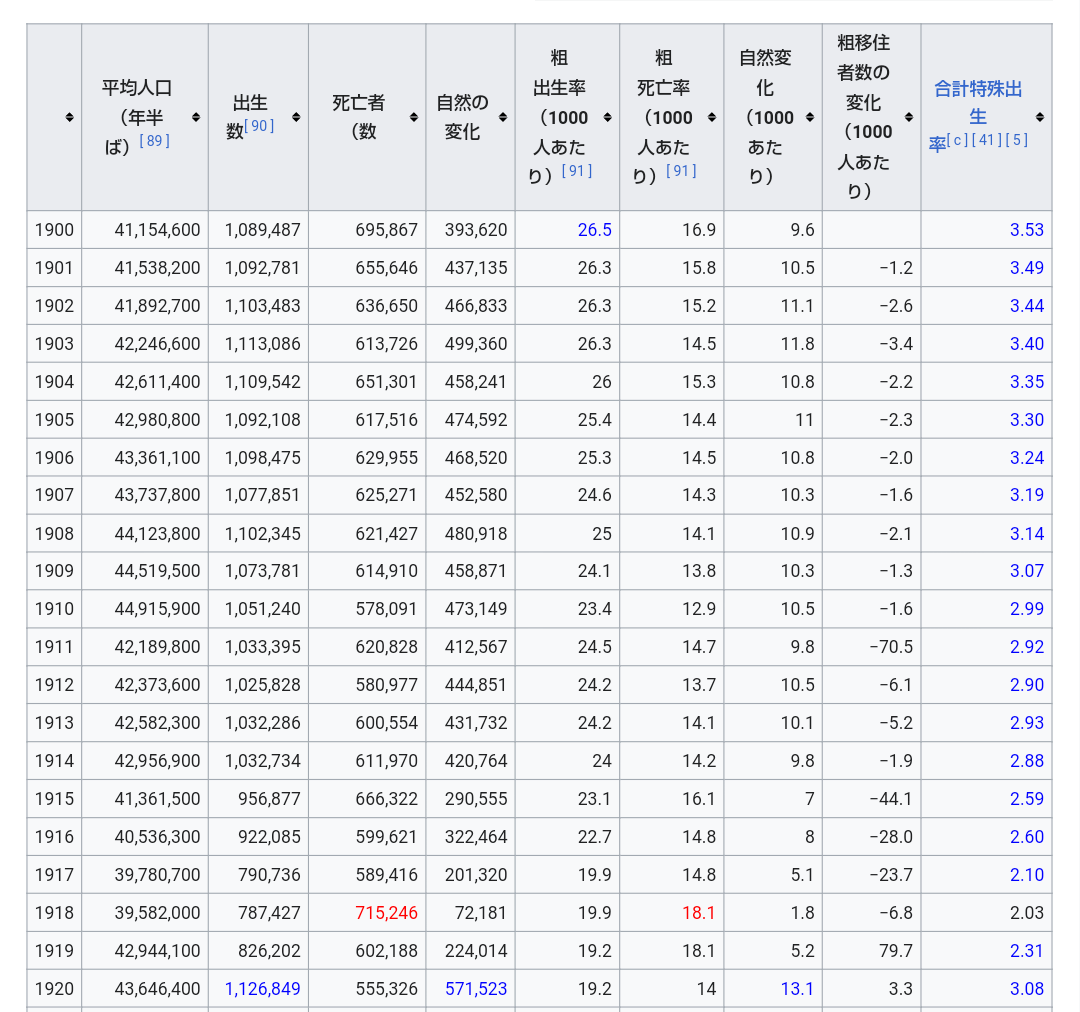Open reference [5] in fertility rate header
The image size is (1080, 1012).
(x=1017, y=140)
